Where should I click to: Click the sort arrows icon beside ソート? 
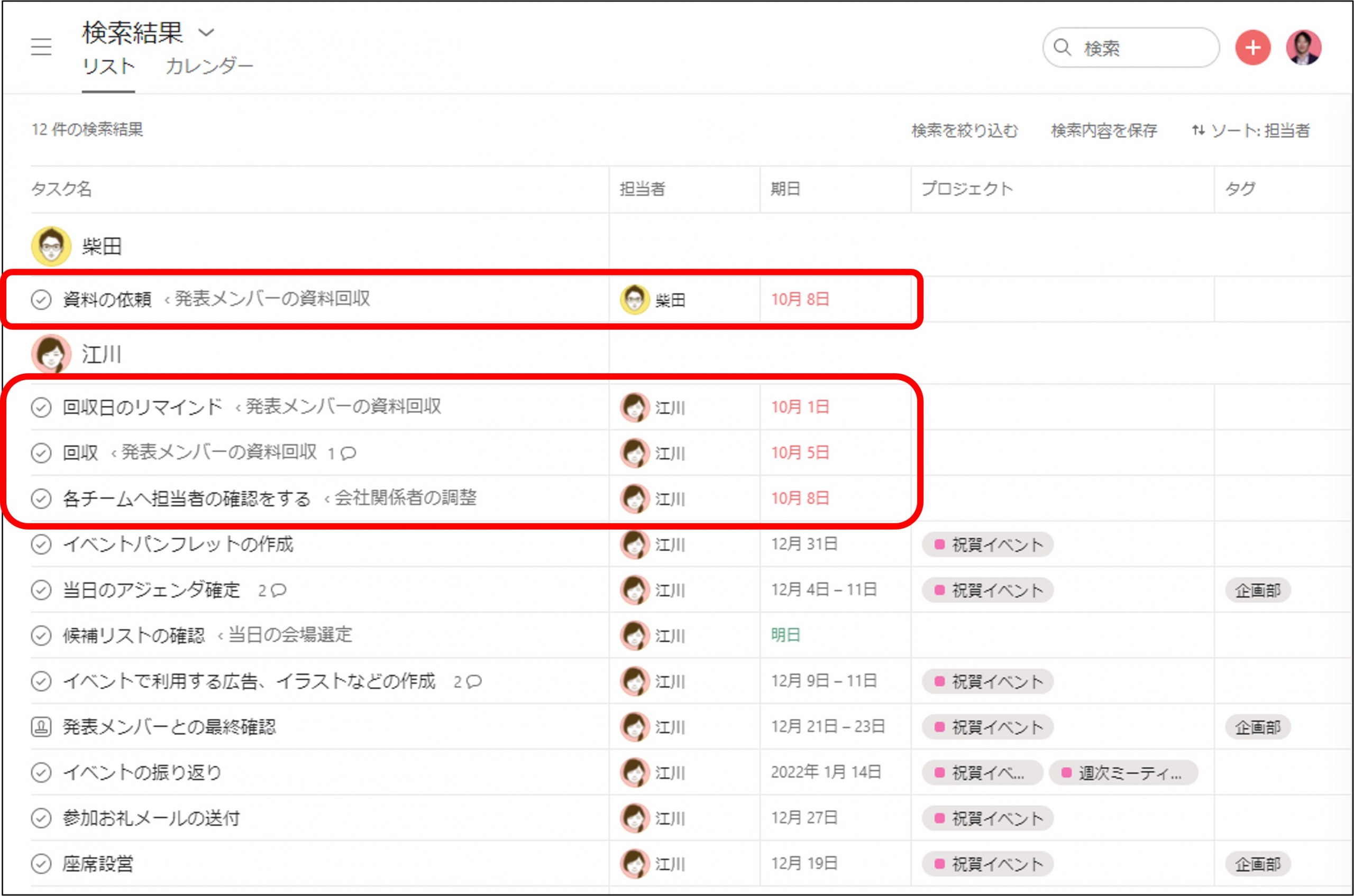click(1198, 130)
